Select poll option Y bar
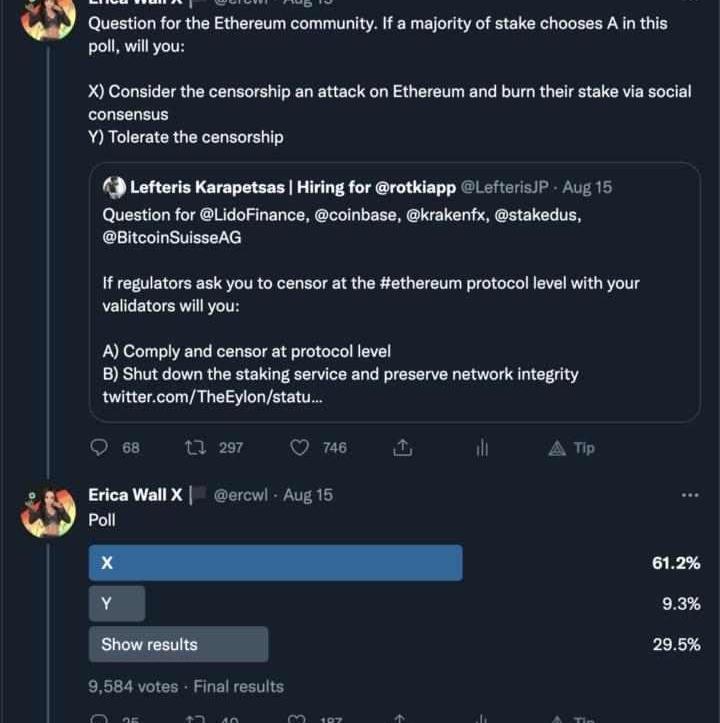 (x=117, y=604)
